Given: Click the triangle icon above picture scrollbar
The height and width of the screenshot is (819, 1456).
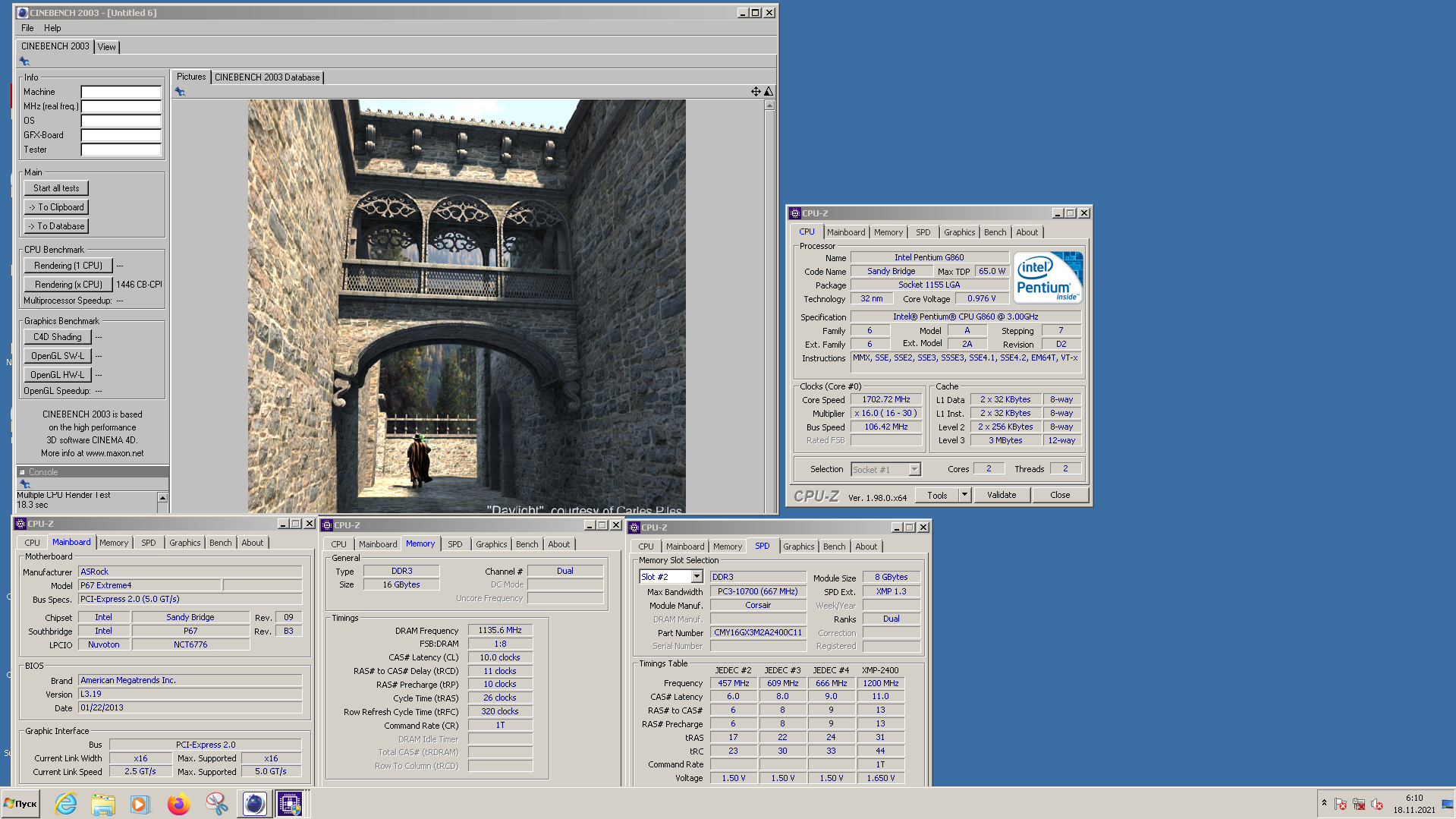Looking at the screenshot, I should [769, 91].
